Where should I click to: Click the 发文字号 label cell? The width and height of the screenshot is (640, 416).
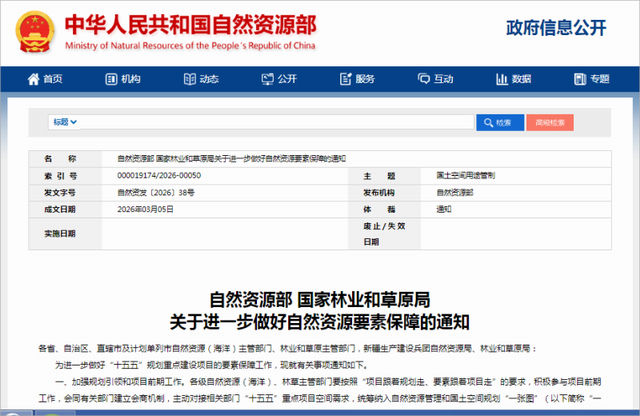pyautogui.click(x=65, y=193)
